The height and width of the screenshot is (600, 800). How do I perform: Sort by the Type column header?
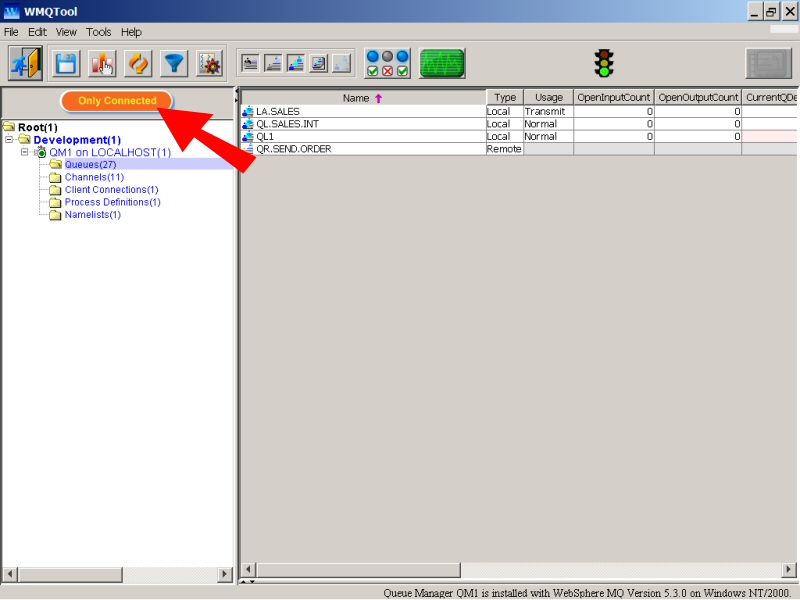[x=505, y=97]
